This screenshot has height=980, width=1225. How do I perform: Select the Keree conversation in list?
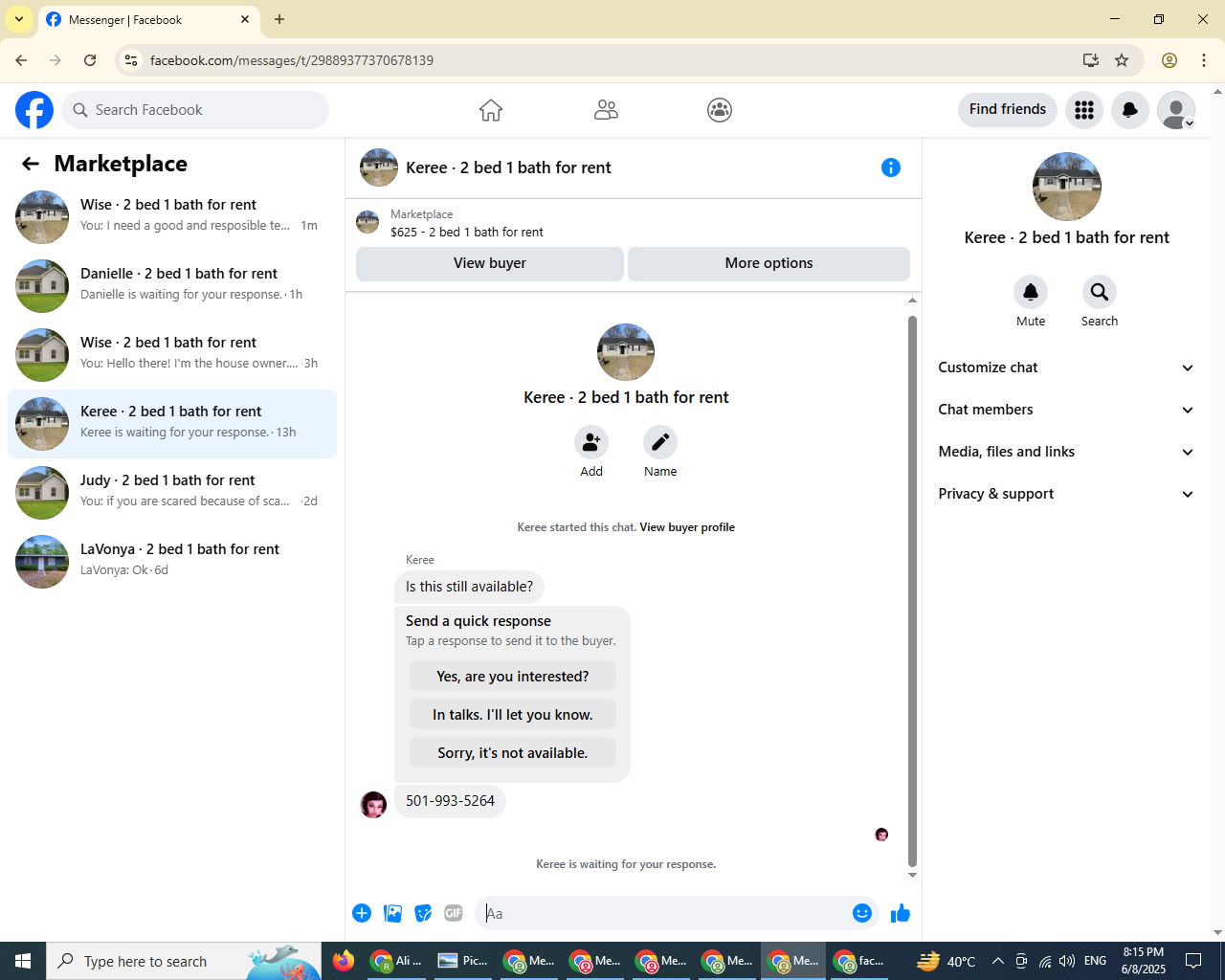[172, 424]
